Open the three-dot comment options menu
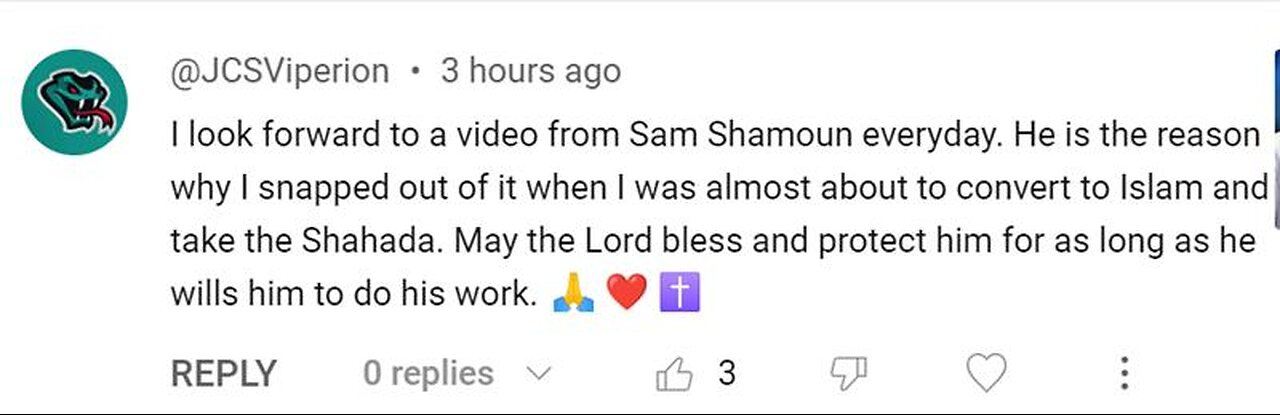 pos(1125,375)
